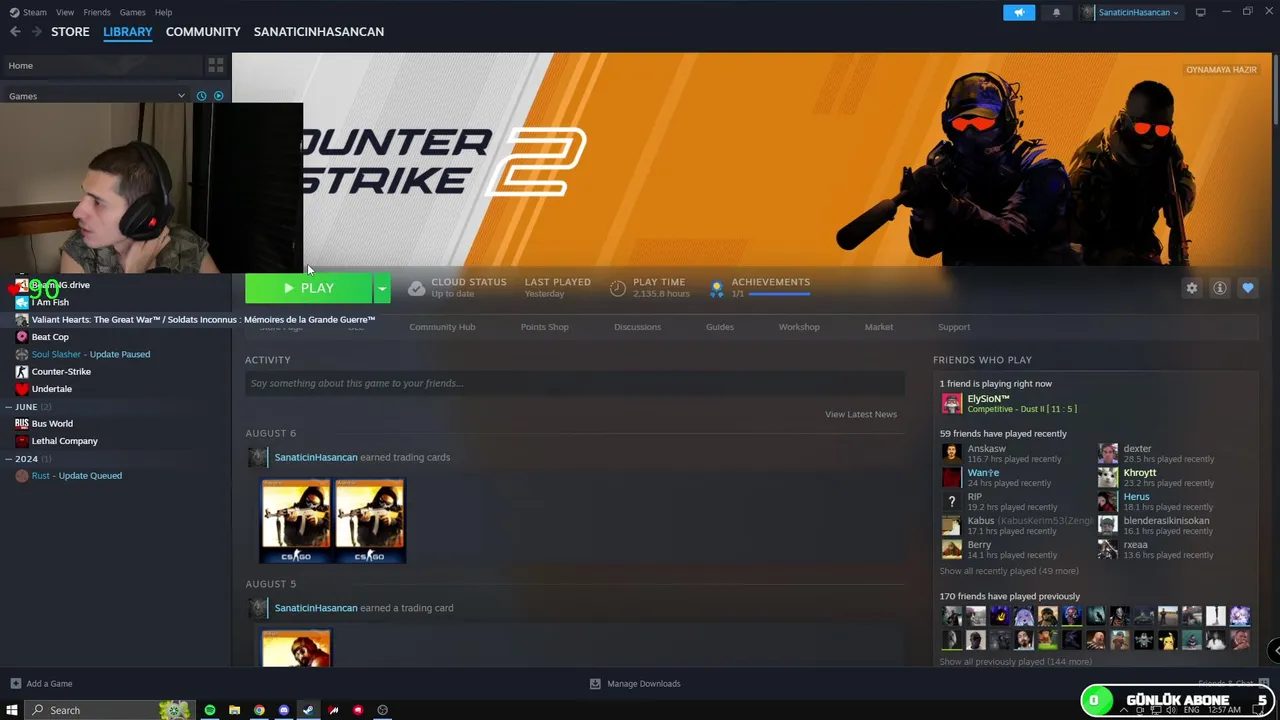Show game info with the info icon

point(1219,288)
